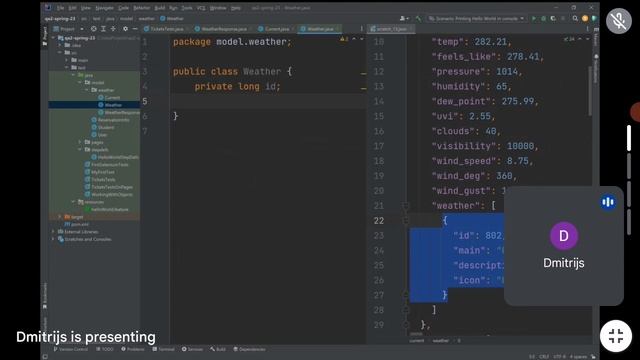Open the File menu
The image size is (640, 360).
[x=60, y=8]
